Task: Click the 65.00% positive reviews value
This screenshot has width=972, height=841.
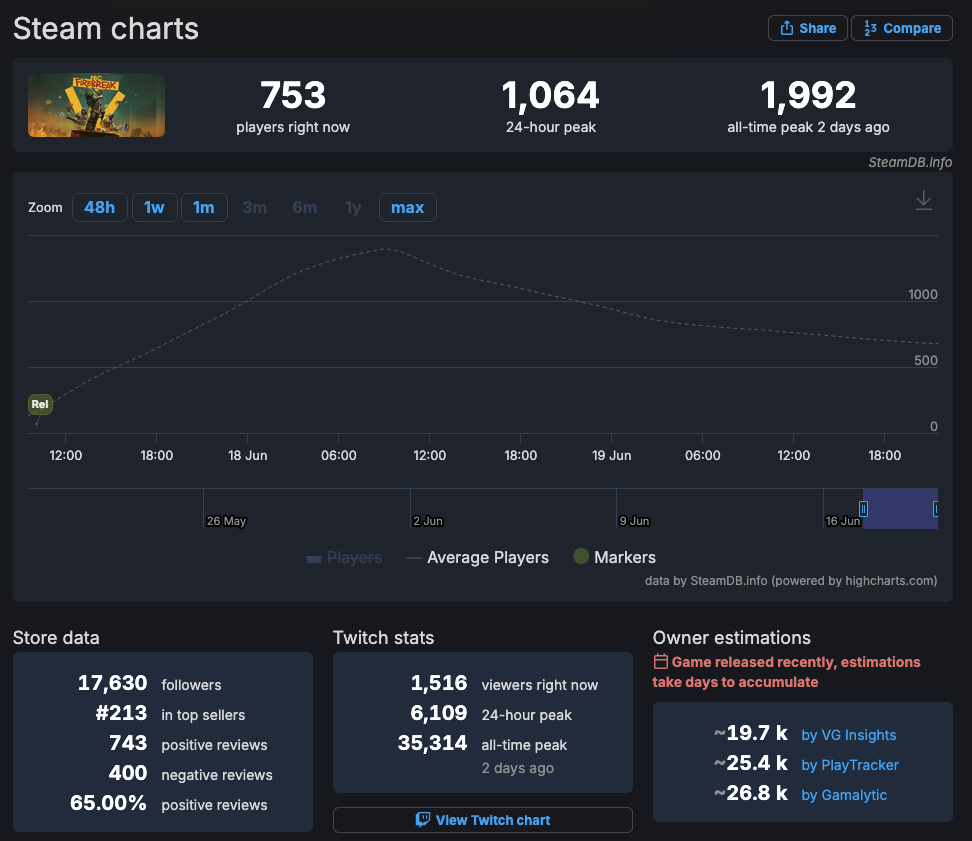Action: [x=108, y=803]
